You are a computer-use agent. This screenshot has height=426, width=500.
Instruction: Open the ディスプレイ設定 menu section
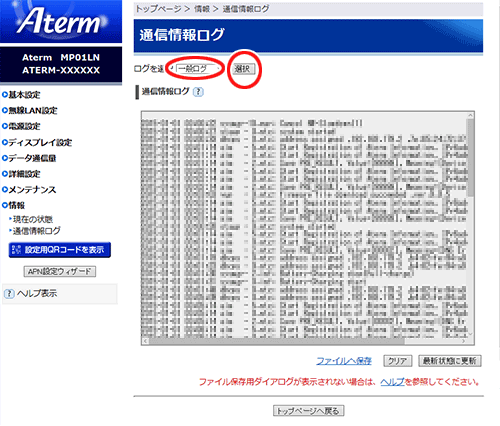[x=40, y=143]
